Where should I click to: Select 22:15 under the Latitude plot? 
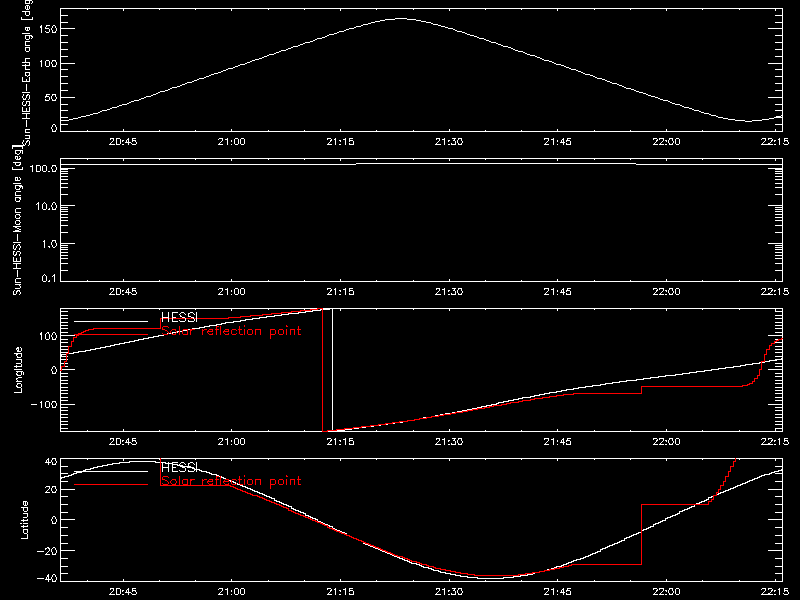point(774,592)
